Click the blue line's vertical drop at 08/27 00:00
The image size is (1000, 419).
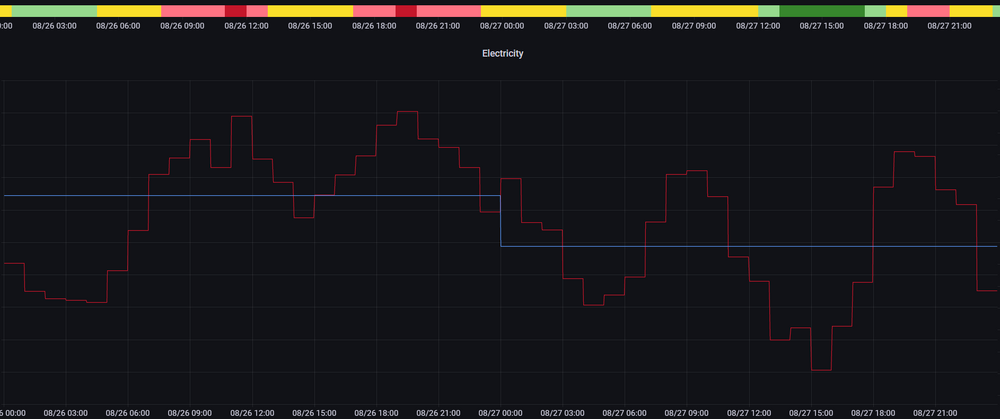click(500, 221)
